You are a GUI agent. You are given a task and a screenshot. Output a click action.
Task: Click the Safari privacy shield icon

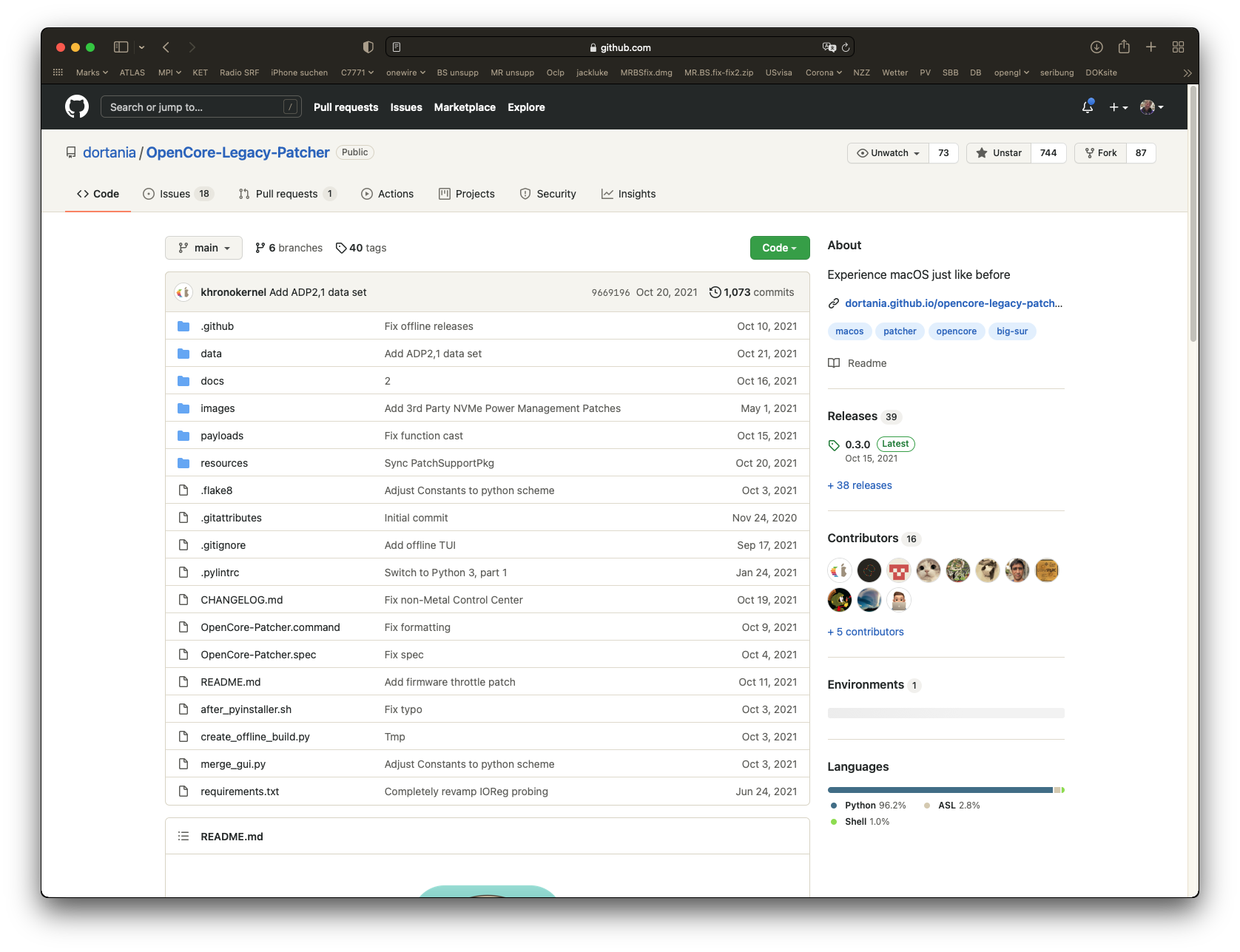pos(368,47)
